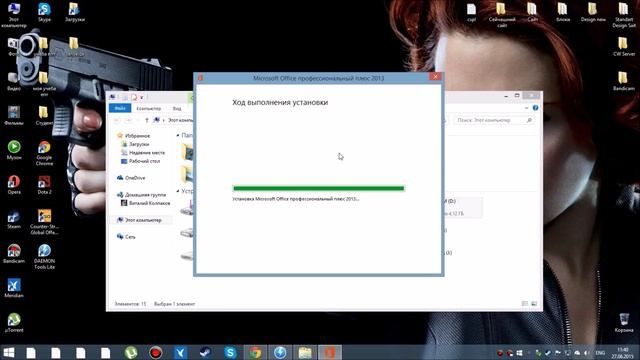Open the Студент folder on desktop
Screen dimensions: 640x360
(x=43, y=116)
